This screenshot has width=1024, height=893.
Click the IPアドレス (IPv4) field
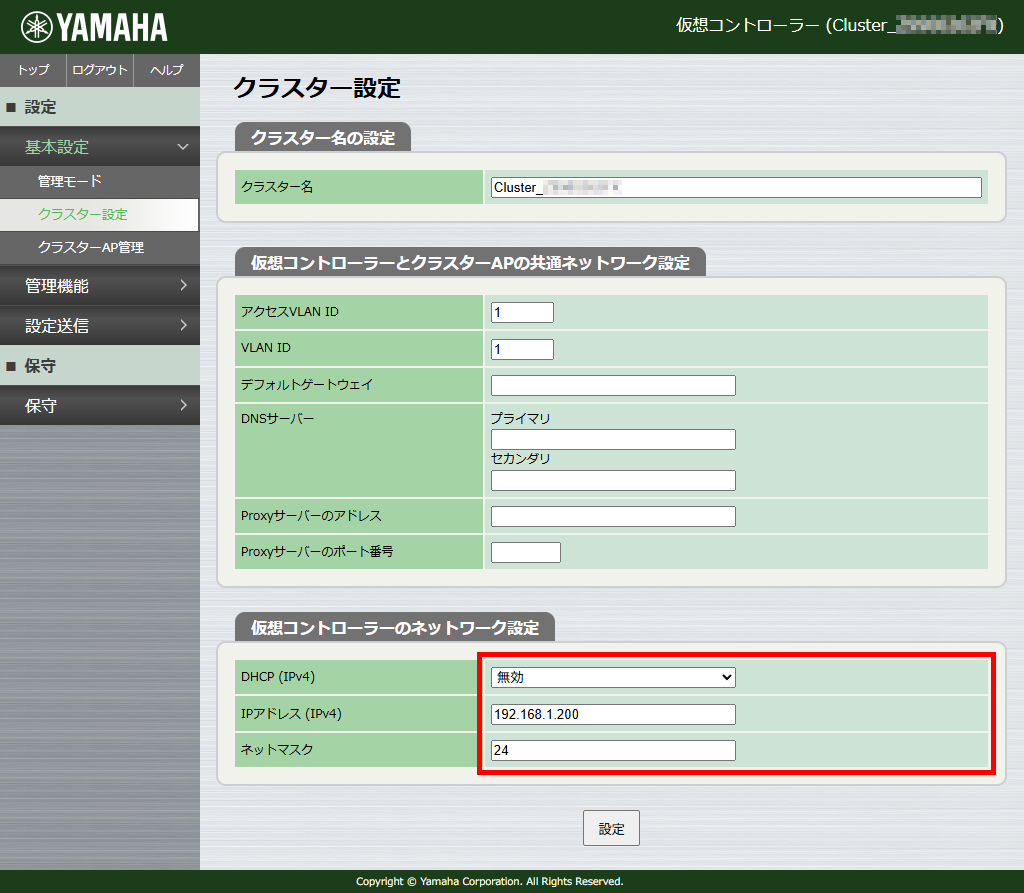tap(613, 714)
